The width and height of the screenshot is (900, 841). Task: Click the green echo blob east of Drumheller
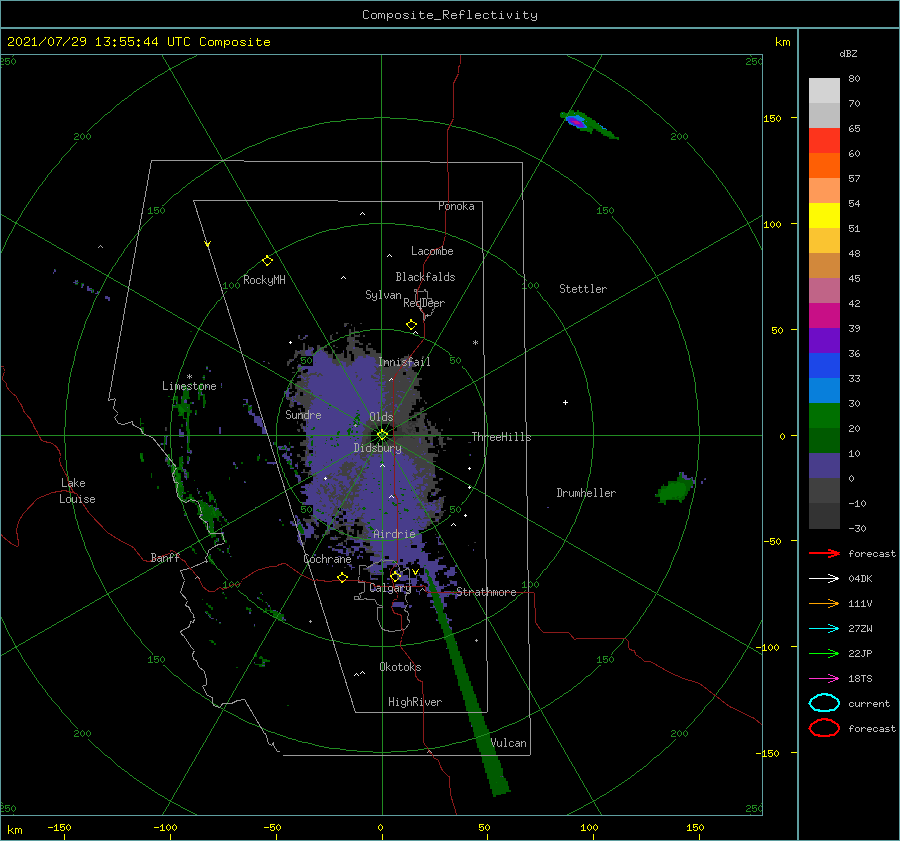tap(676, 489)
